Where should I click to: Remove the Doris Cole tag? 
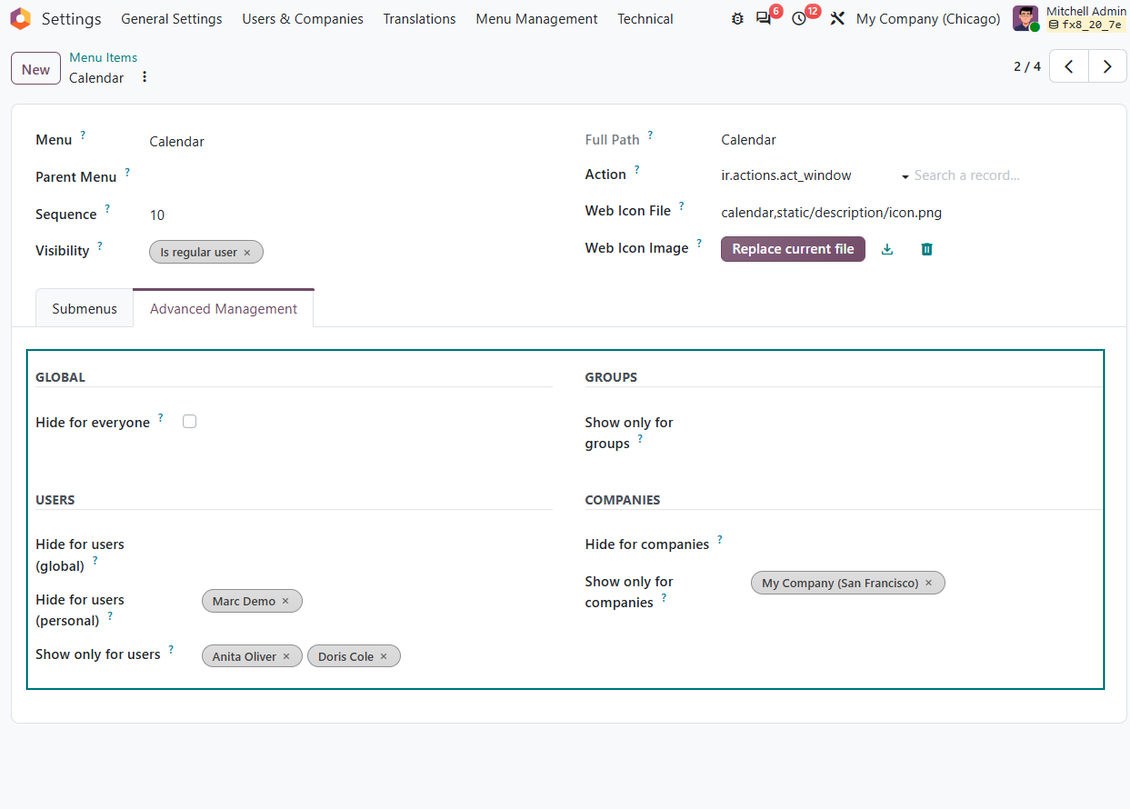(x=383, y=657)
